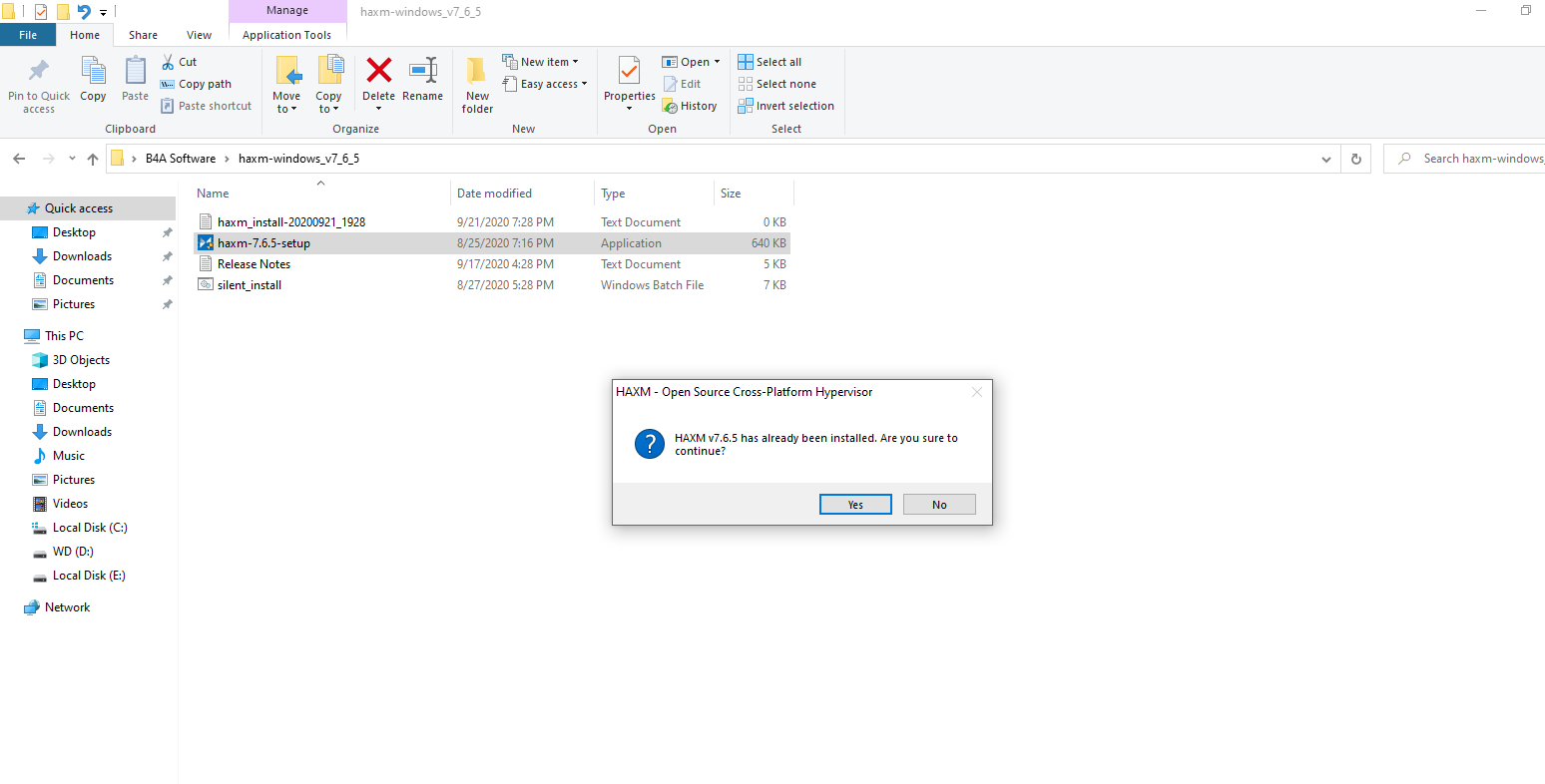This screenshot has width=1545, height=784.
Task: Rename the selected file
Action: pos(422,80)
